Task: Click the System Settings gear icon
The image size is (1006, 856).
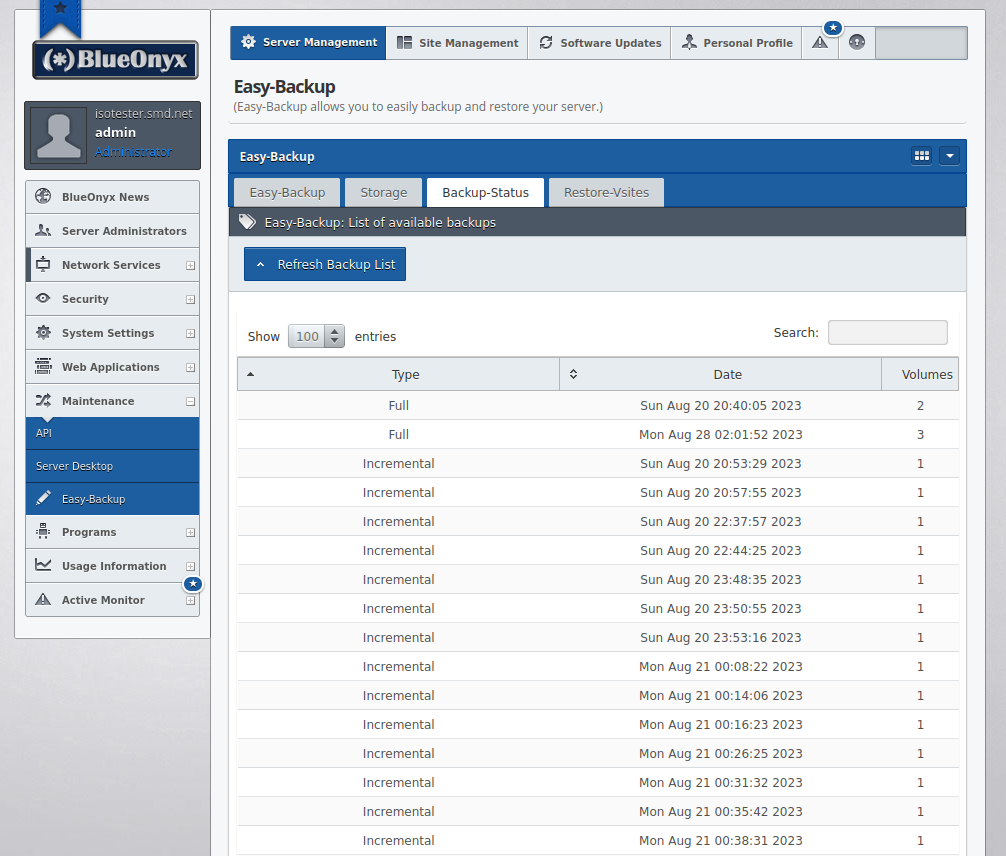Action: (43, 332)
